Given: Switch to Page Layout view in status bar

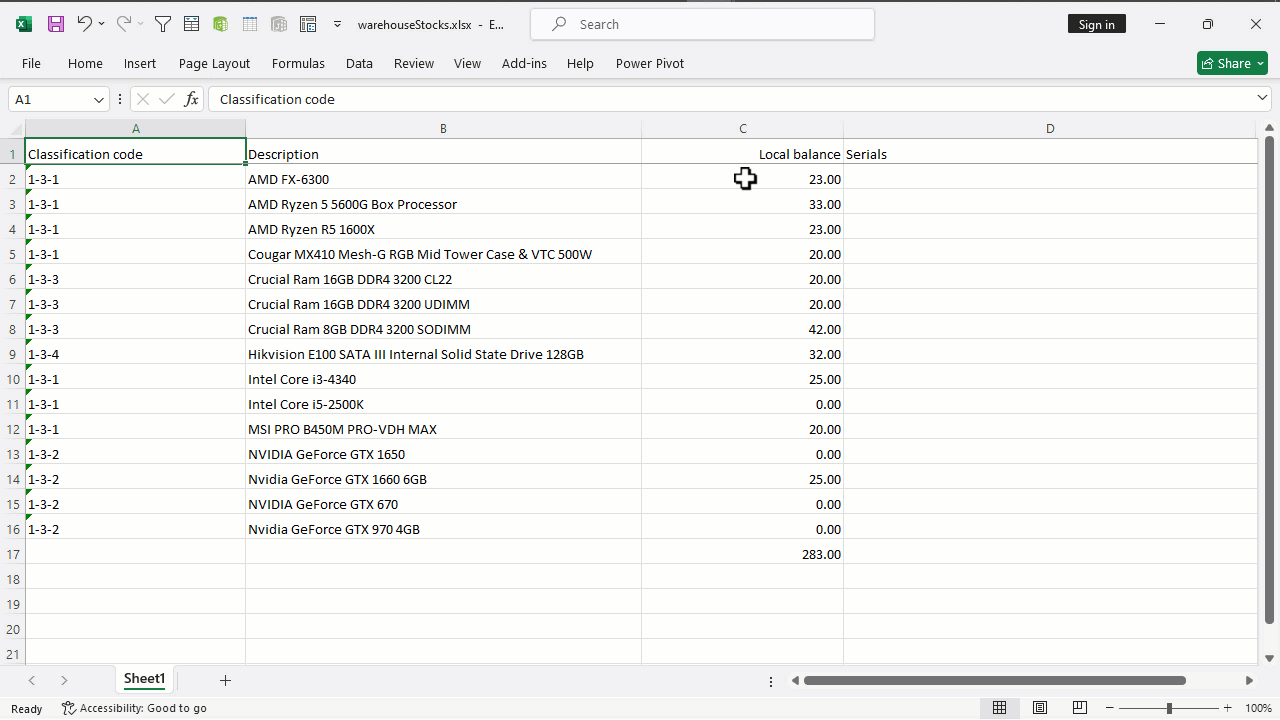Looking at the screenshot, I should [1040, 708].
